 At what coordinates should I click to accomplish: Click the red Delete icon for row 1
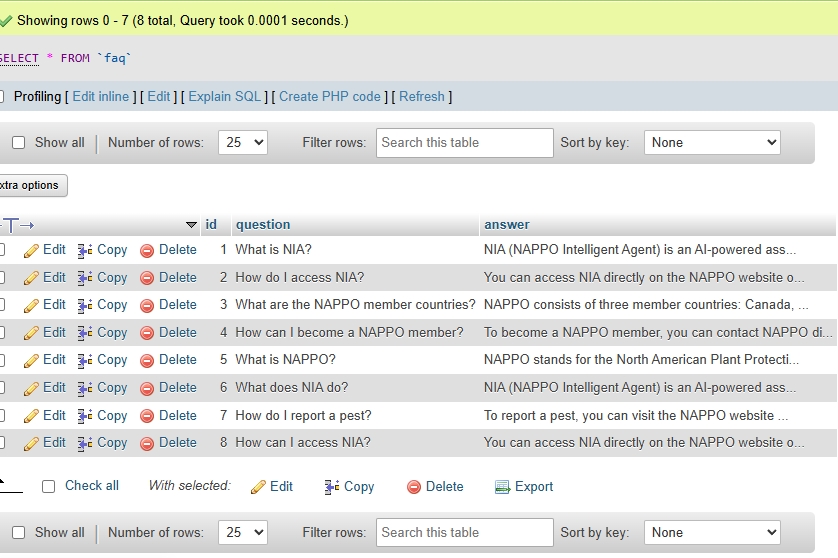[147, 251]
